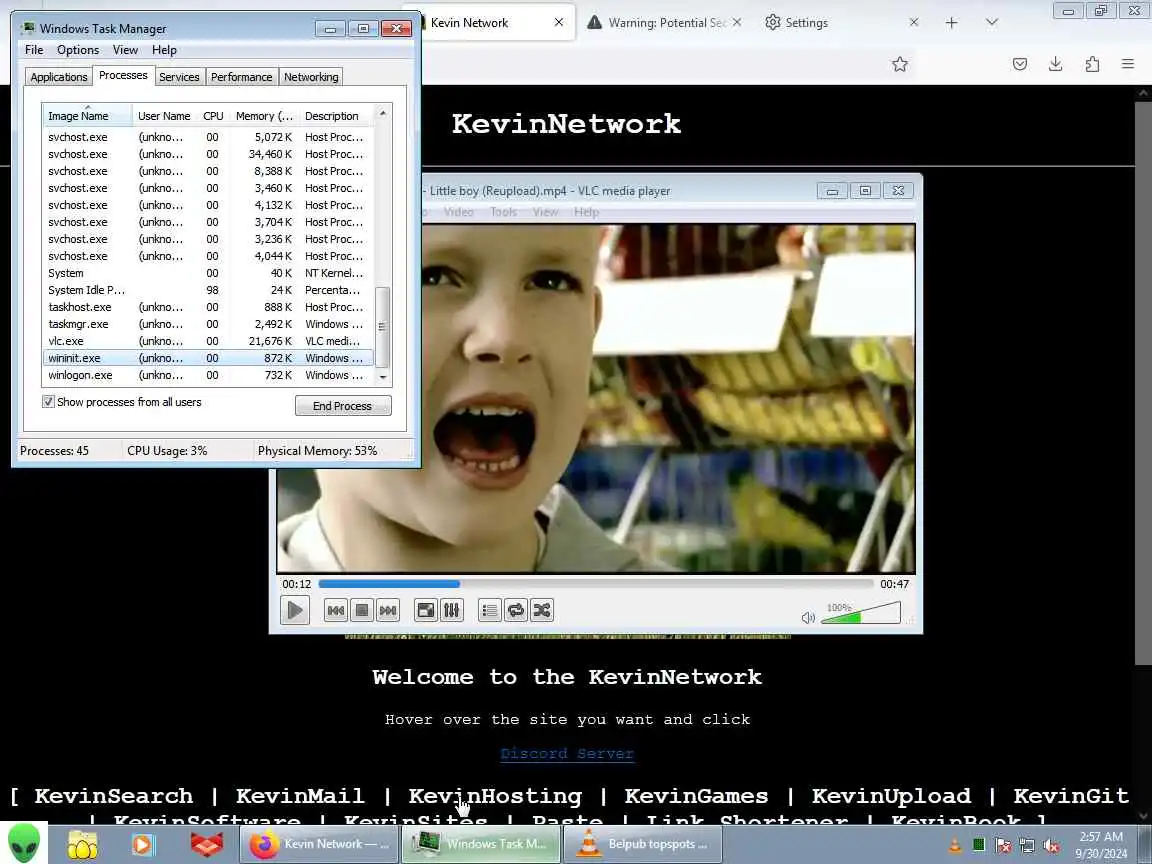The height and width of the screenshot is (864, 1152).
Task: Click VLC previous track button
Action: coord(336,611)
